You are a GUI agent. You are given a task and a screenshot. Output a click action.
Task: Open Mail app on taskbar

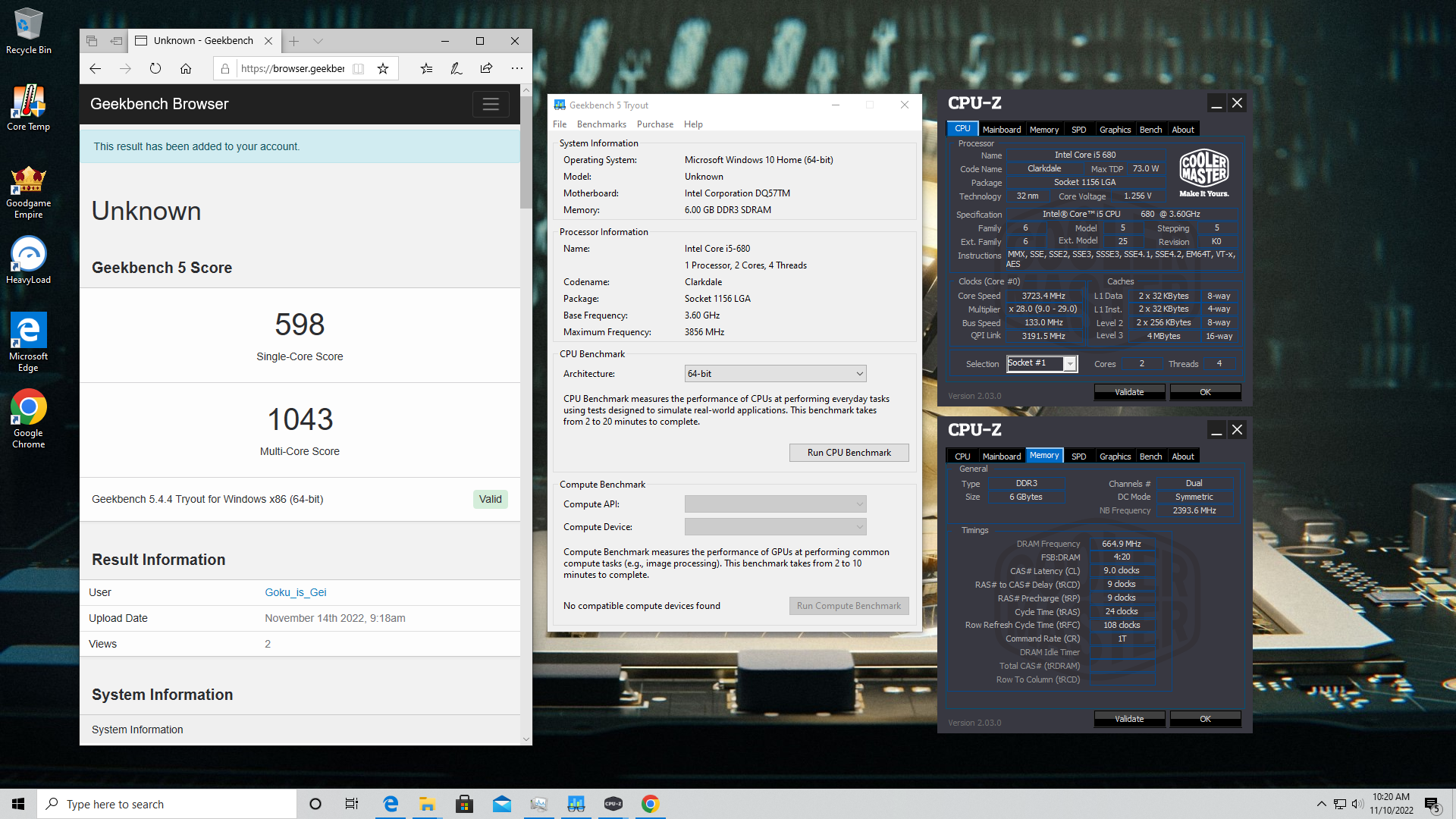501,804
